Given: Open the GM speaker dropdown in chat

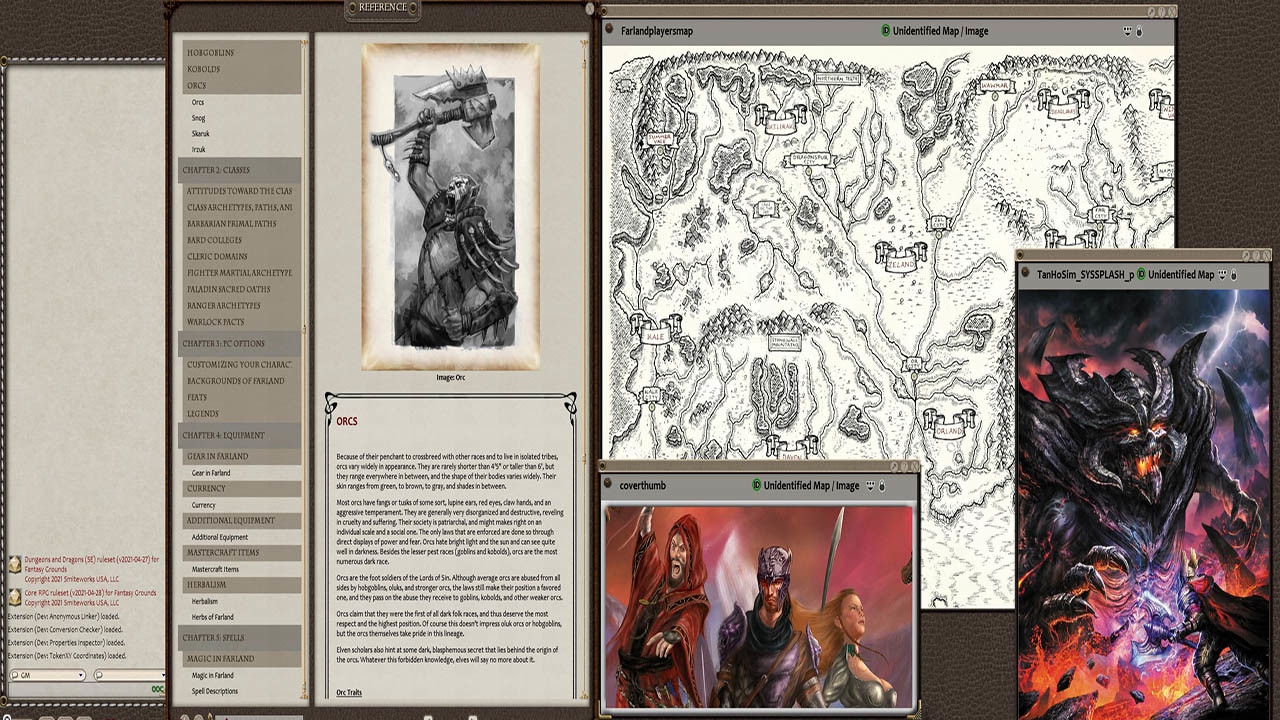Looking at the screenshot, I should tap(81, 674).
